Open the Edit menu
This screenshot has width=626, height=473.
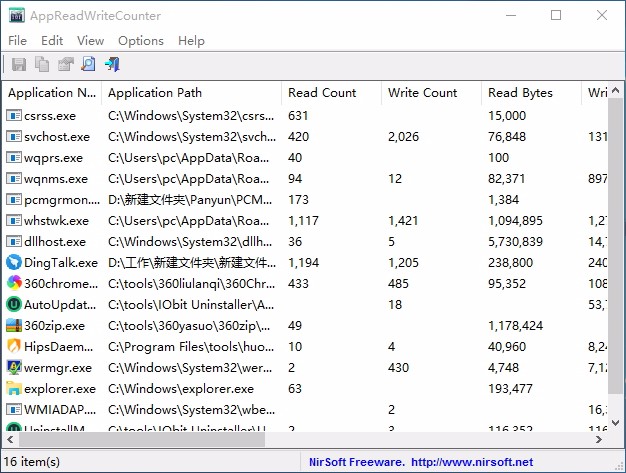pos(52,41)
